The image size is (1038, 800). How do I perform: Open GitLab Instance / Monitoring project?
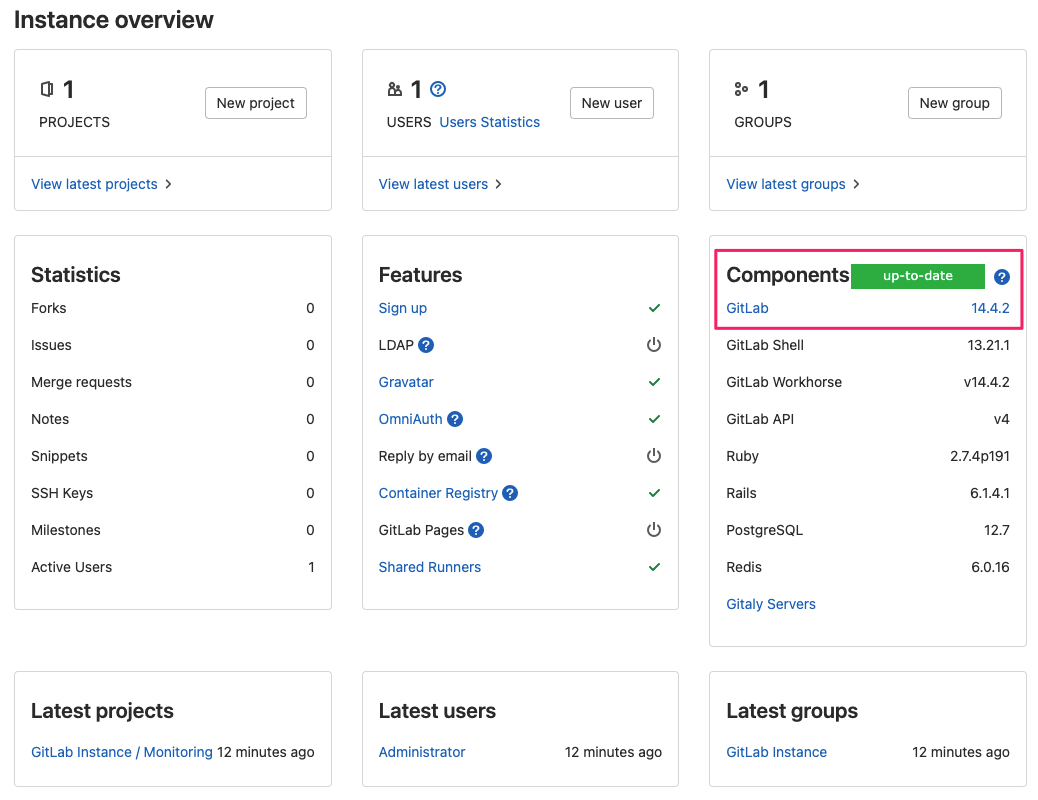point(122,752)
